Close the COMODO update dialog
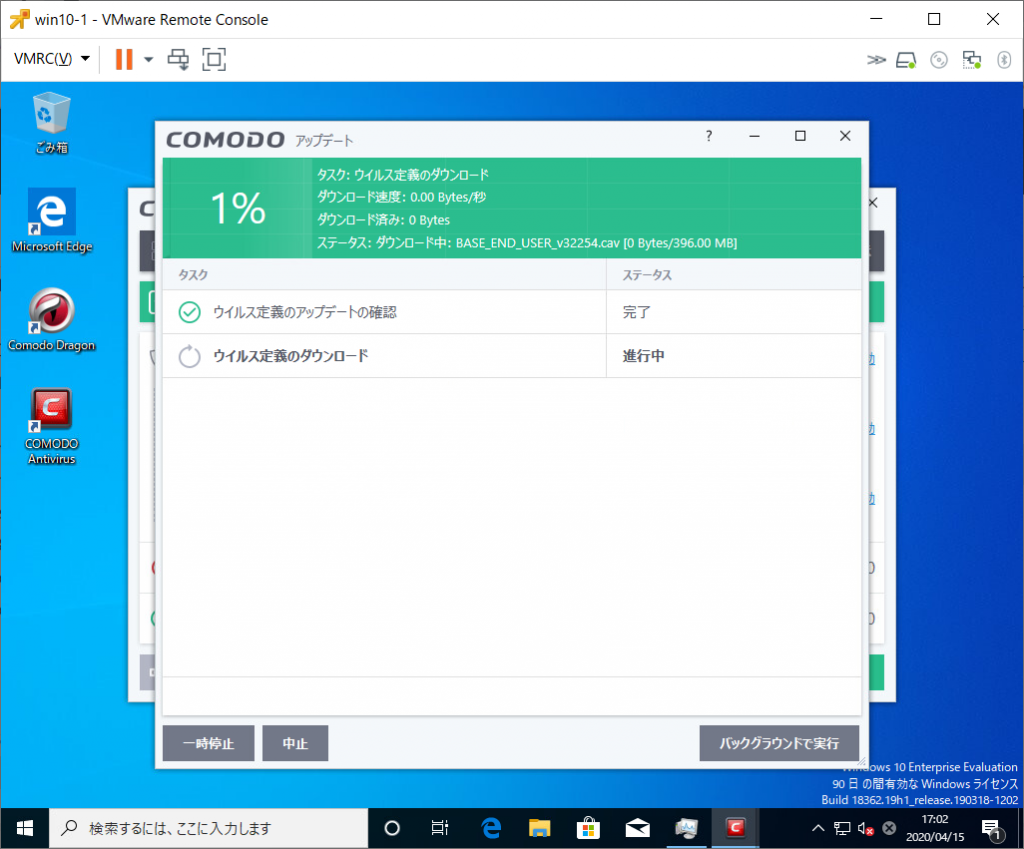 click(845, 136)
